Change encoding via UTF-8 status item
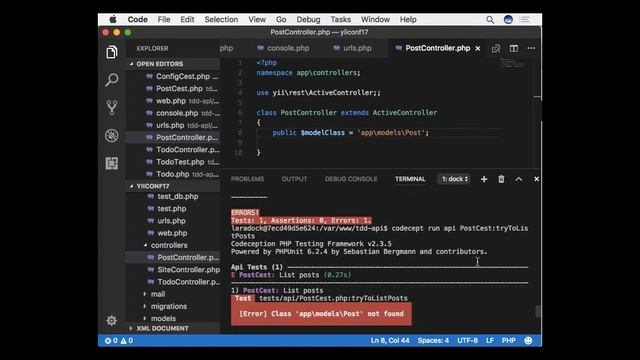 tap(467, 340)
